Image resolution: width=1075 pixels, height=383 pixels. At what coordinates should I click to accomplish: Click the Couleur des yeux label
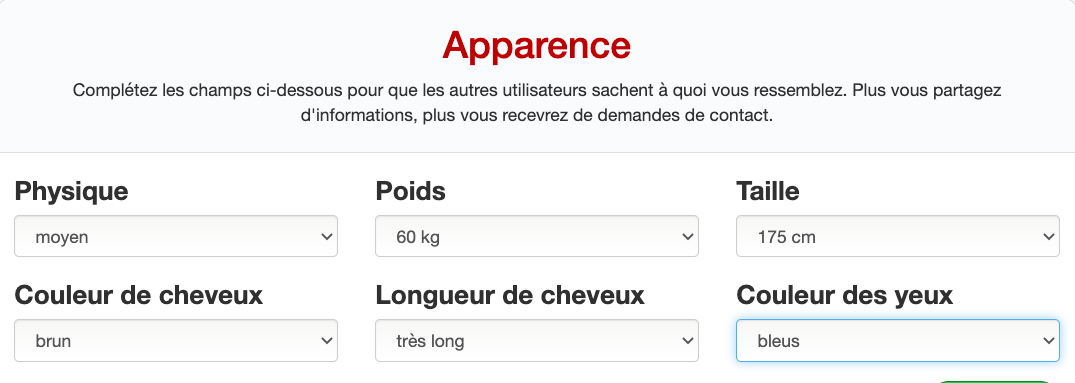coord(845,295)
